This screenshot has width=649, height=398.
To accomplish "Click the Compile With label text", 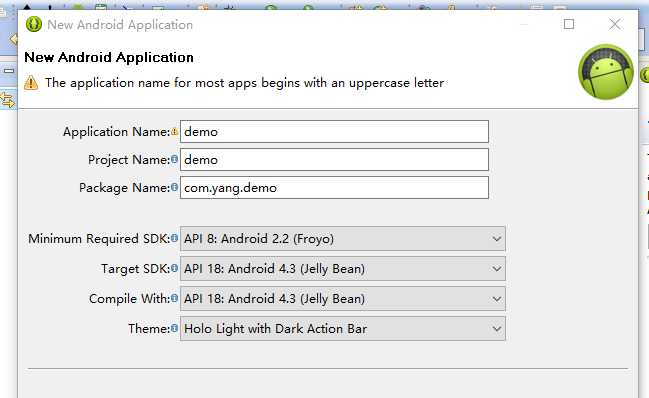I will 130,299.
